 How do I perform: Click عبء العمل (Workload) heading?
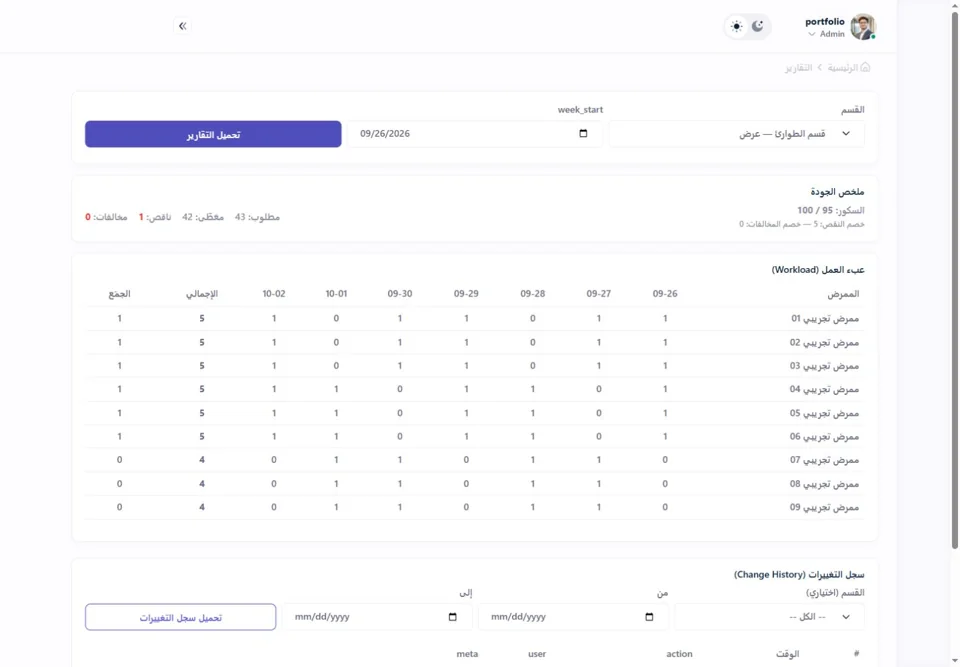(x=818, y=269)
